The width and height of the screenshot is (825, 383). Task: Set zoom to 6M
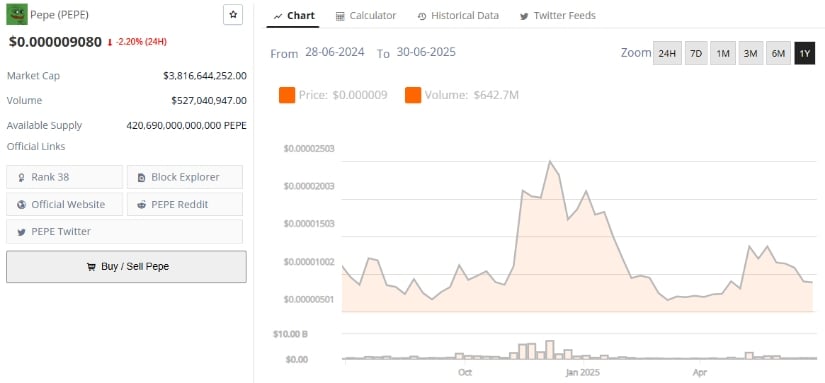(778, 53)
